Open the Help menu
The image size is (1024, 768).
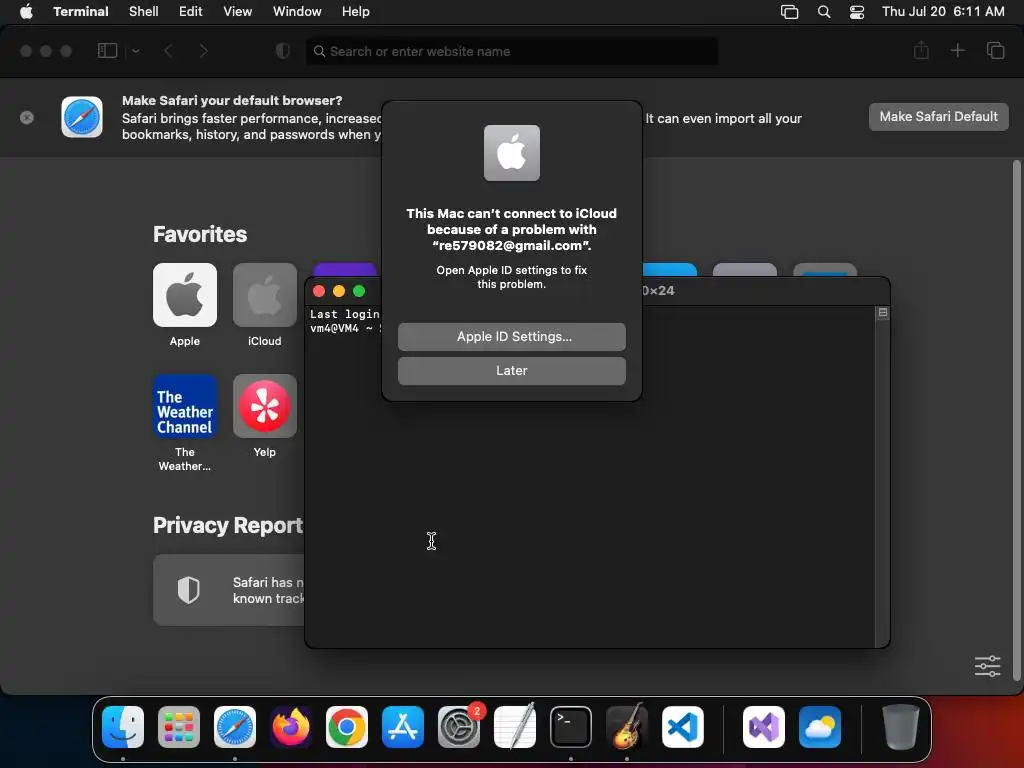(x=355, y=11)
